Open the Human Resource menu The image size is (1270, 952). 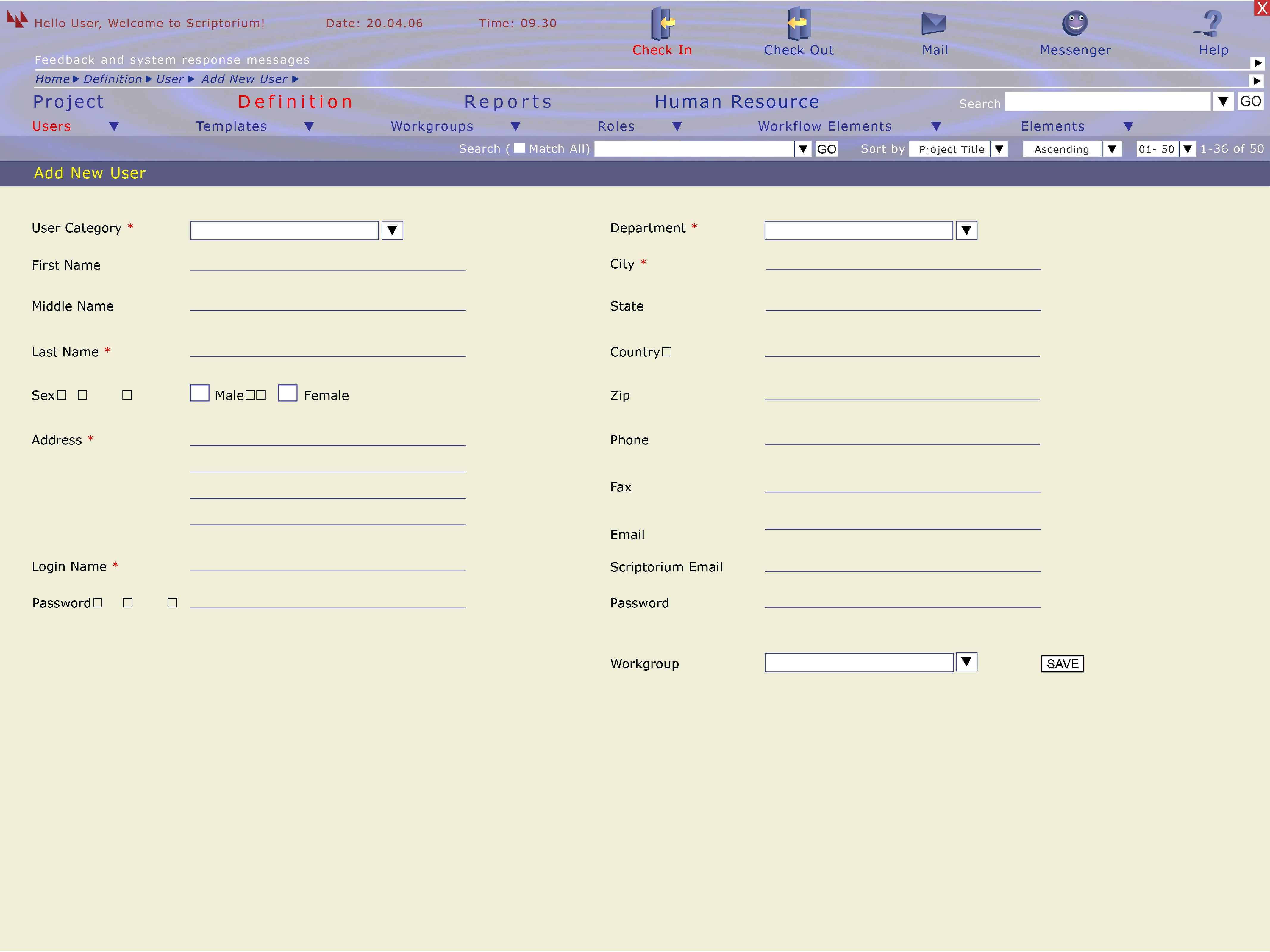[737, 101]
